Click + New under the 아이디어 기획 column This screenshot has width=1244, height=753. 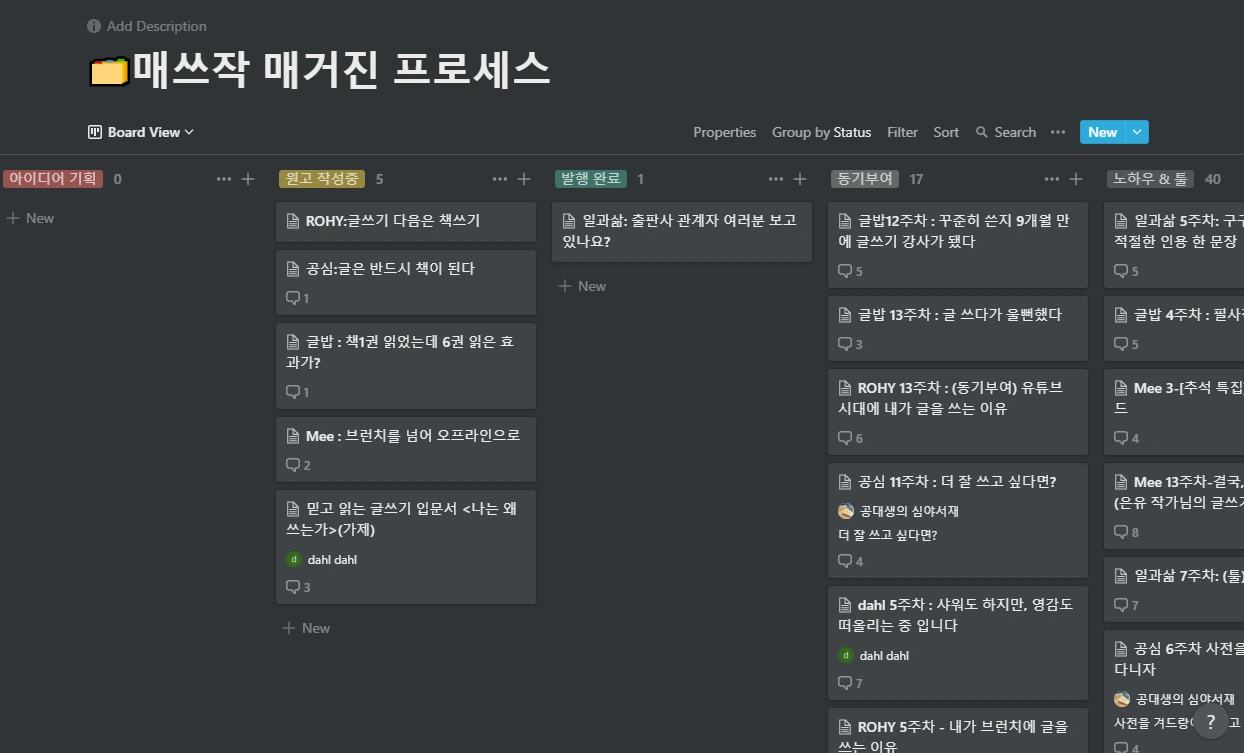pyautogui.click(x=31, y=217)
